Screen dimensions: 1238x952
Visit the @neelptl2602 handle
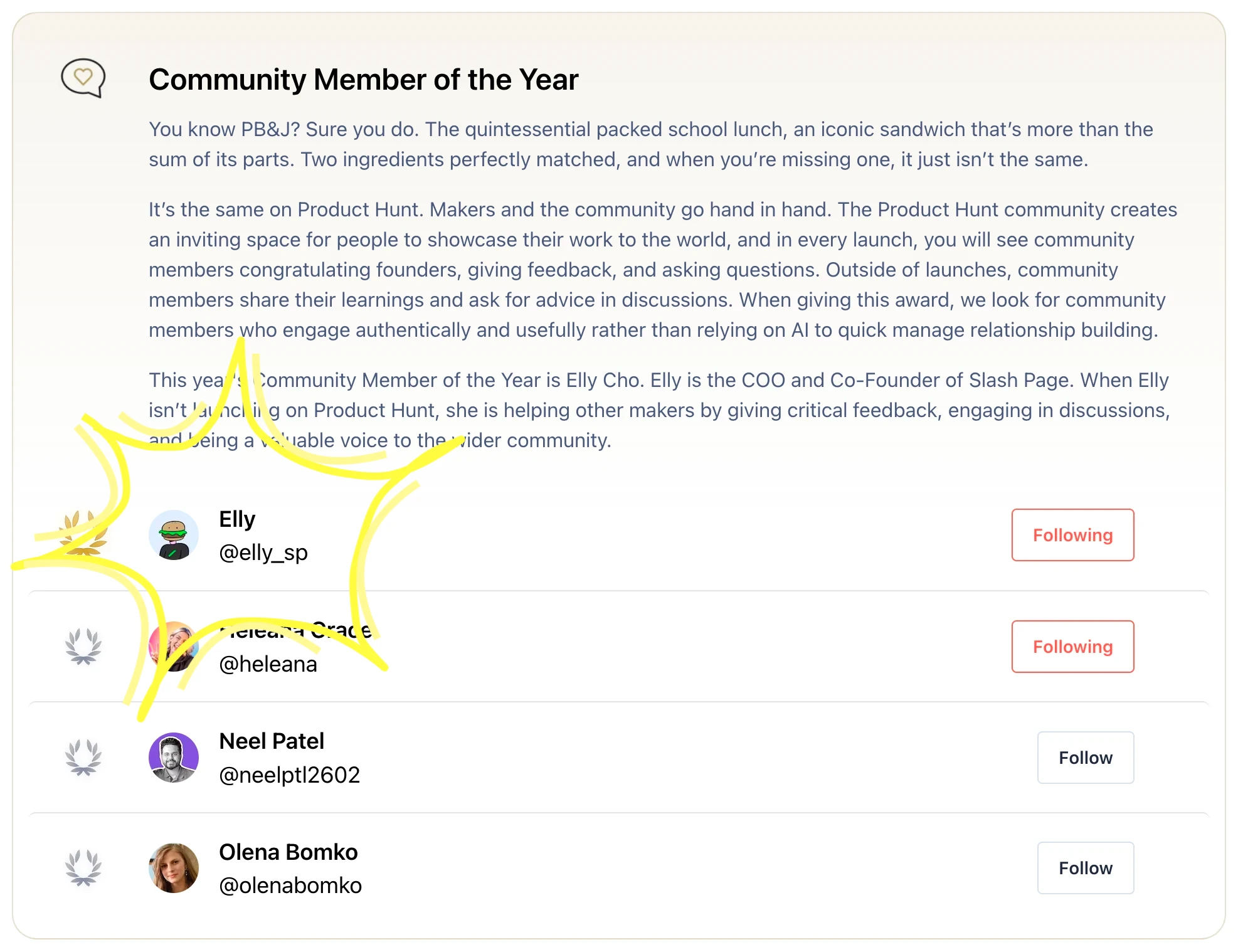[x=289, y=775]
